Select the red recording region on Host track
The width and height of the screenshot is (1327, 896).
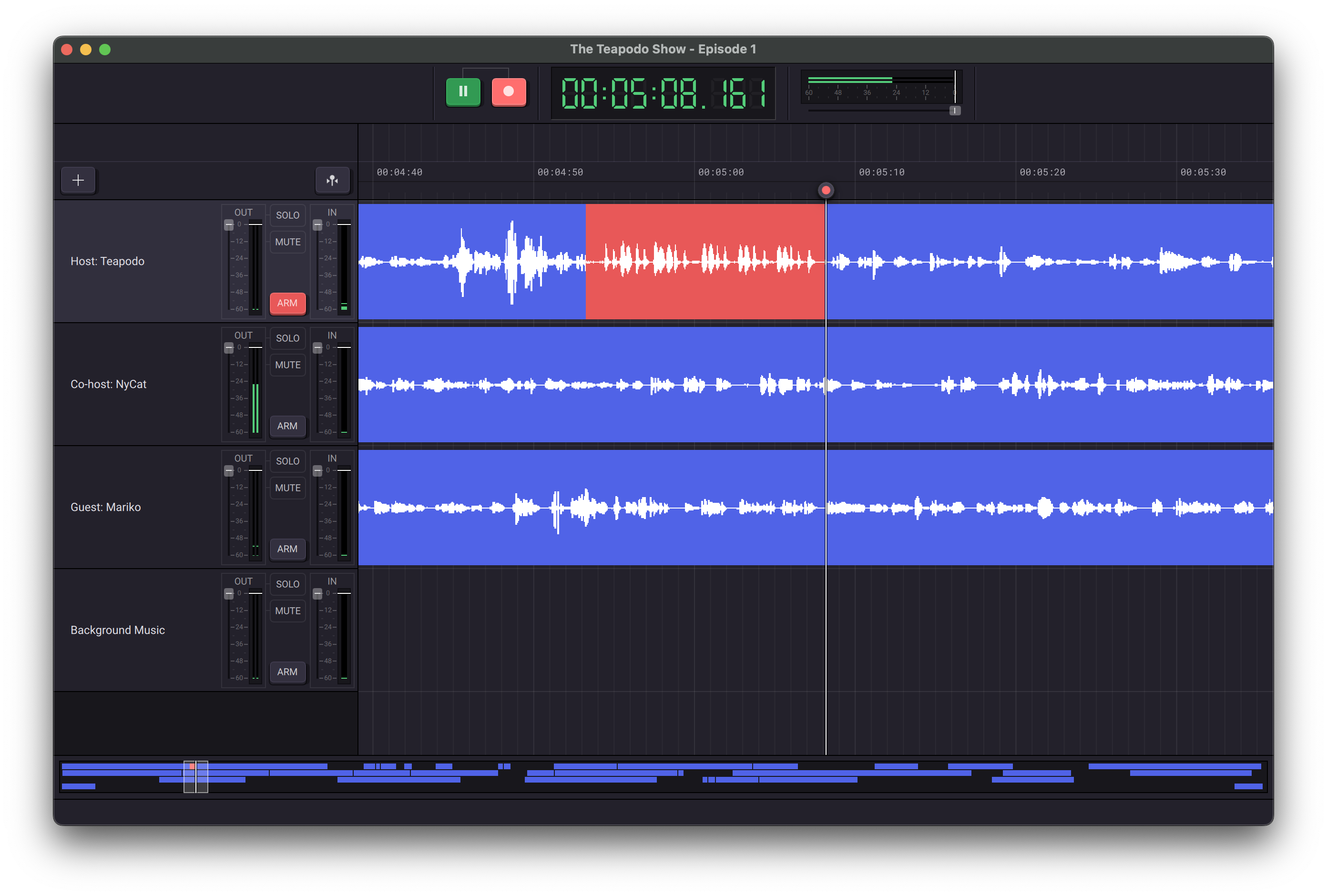[705, 262]
